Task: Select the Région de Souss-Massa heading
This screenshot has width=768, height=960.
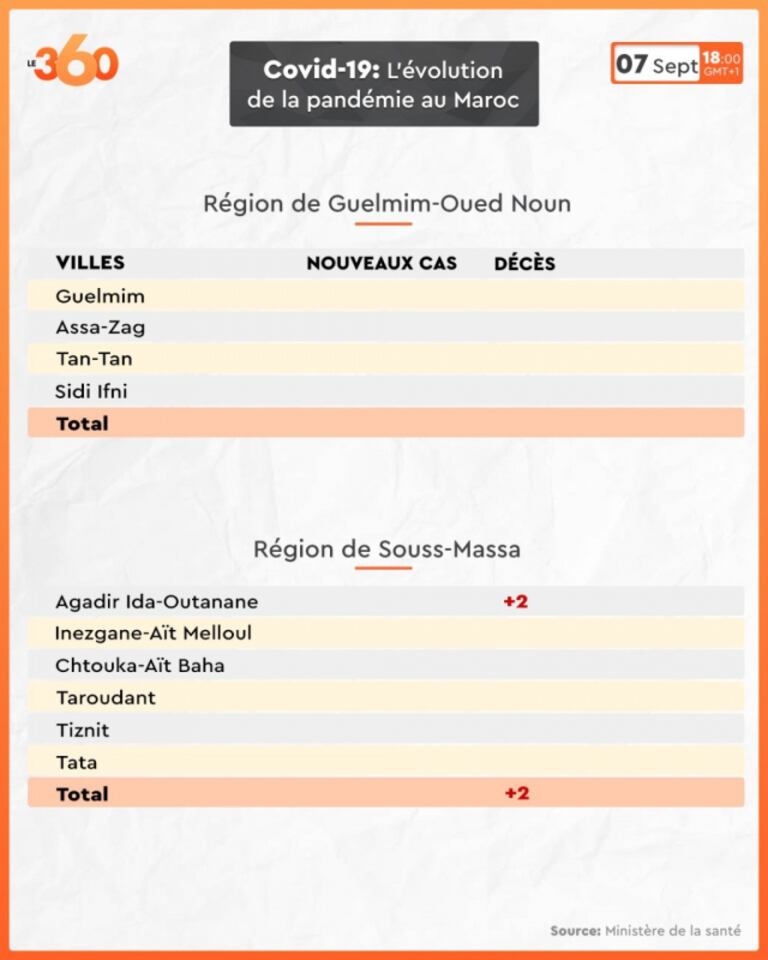Action: tap(386, 549)
